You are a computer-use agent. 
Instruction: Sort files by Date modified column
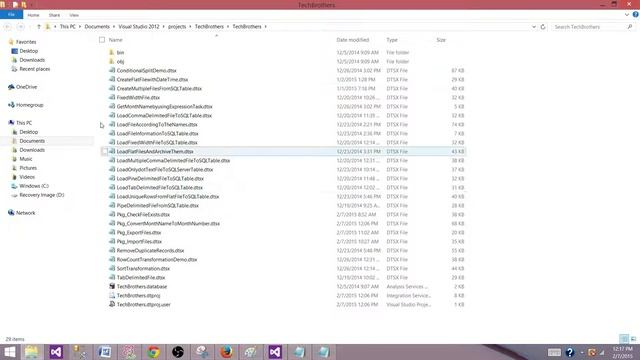pyautogui.click(x=353, y=40)
